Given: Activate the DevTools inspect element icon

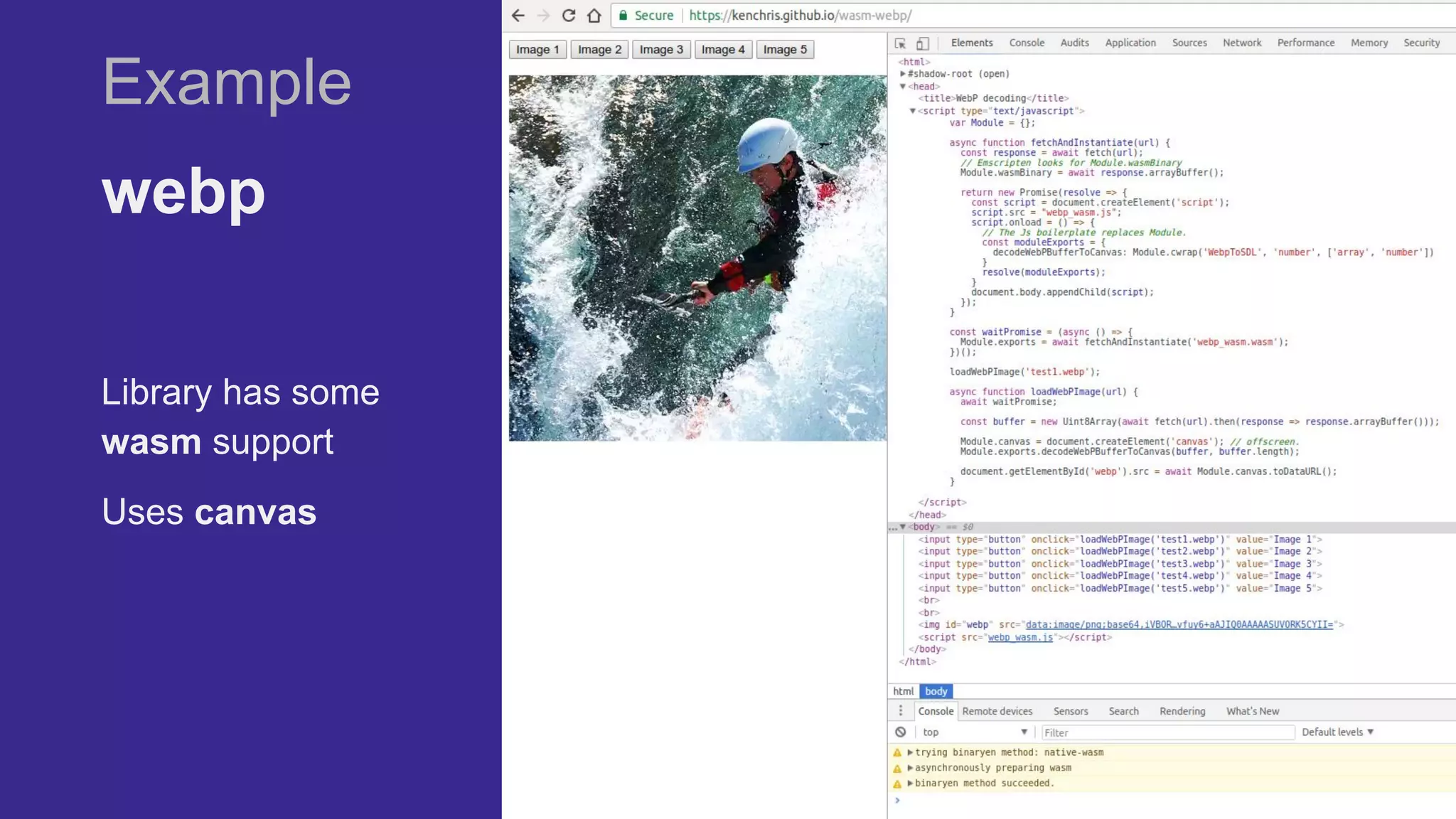Looking at the screenshot, I should 901,43.
